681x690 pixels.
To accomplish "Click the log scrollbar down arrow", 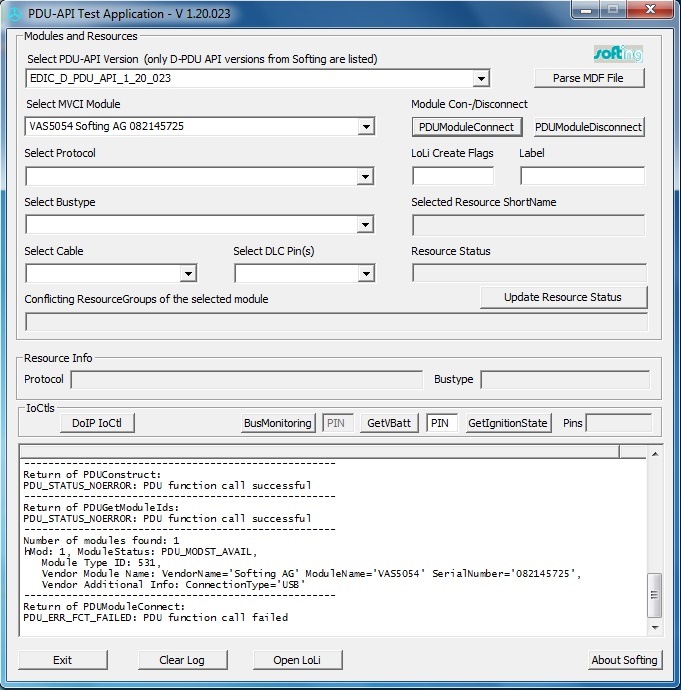I will (x=655, y=628).
